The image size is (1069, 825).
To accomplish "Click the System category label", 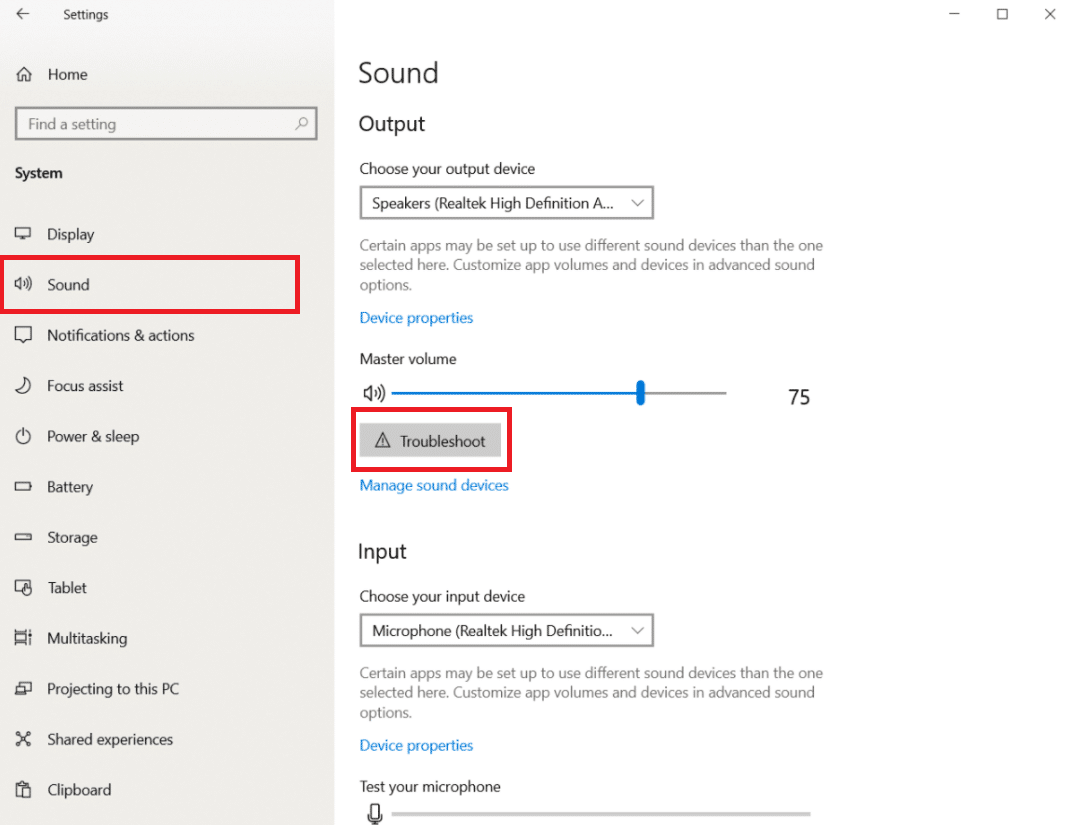I will (x=38, y=173).
